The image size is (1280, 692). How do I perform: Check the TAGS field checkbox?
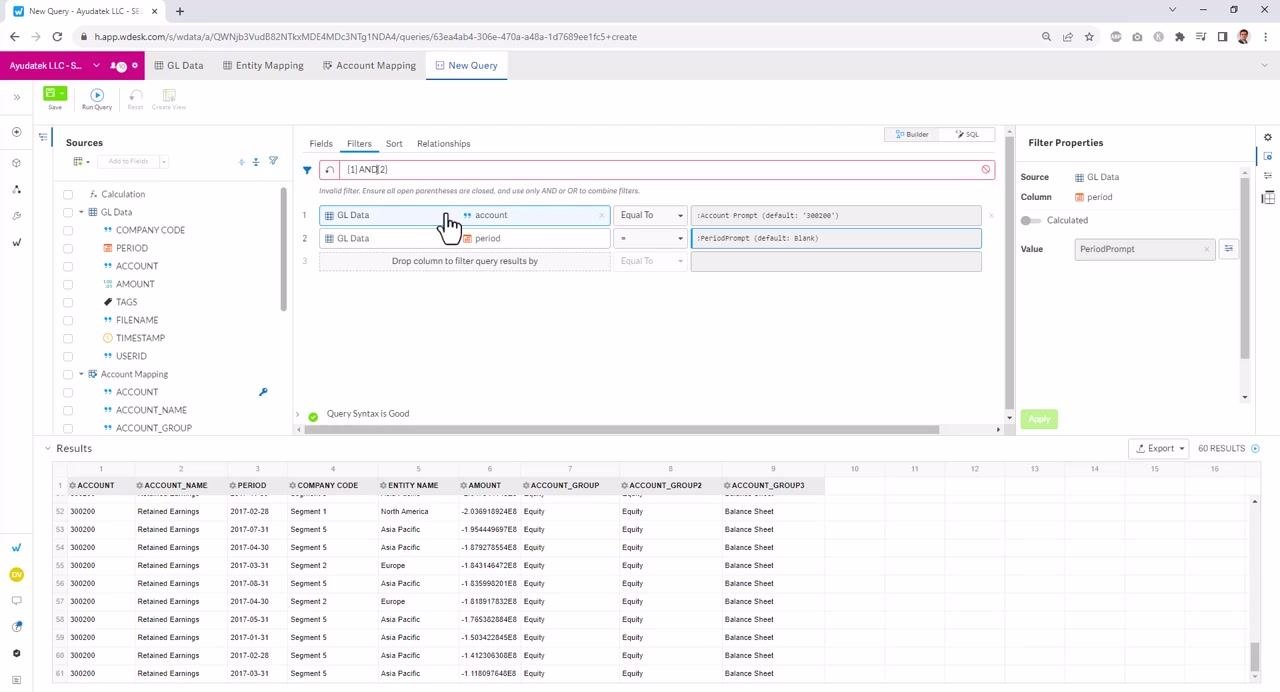tap(68, 302)
